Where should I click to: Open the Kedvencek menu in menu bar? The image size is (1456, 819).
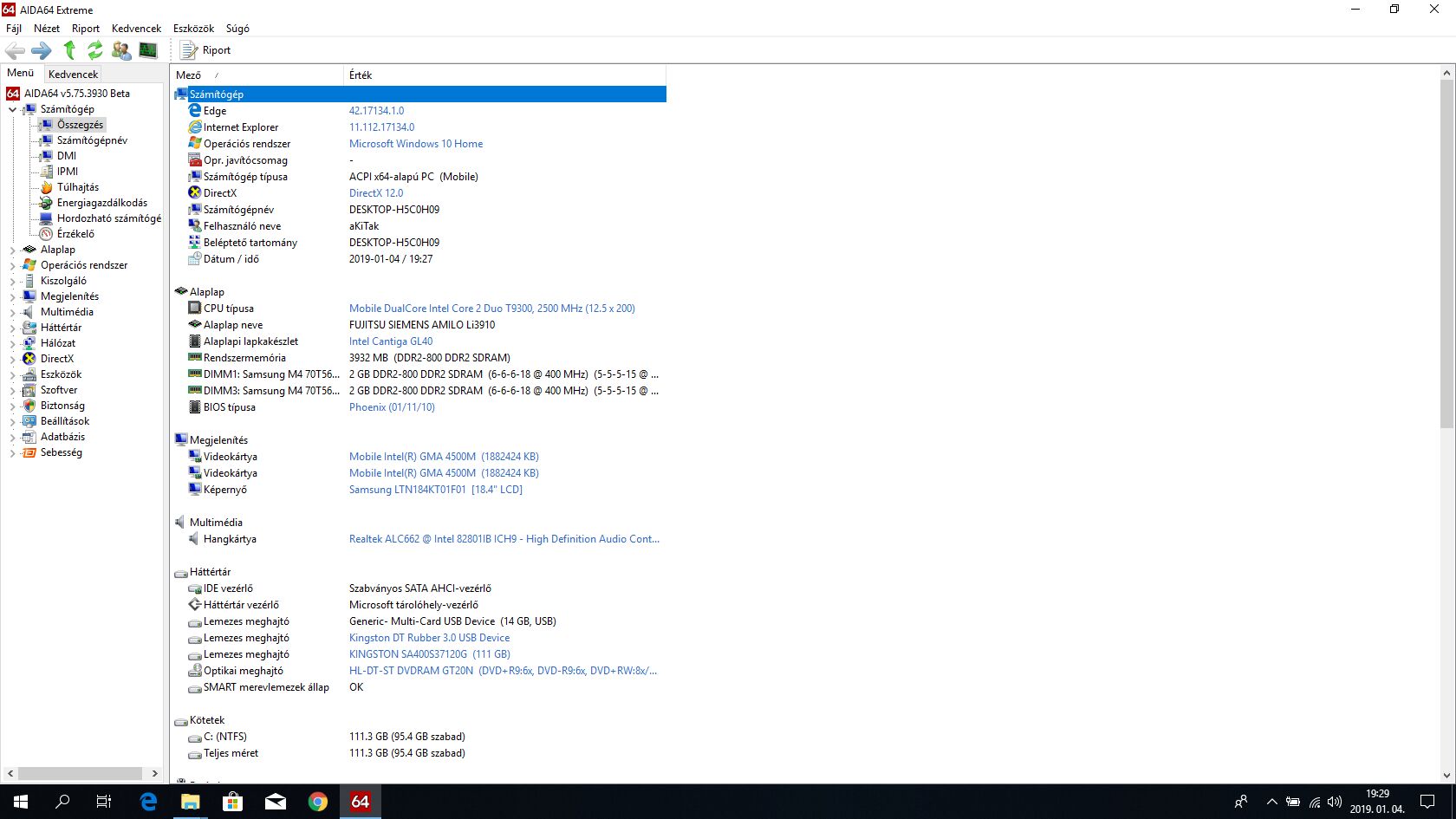point(136,29)
